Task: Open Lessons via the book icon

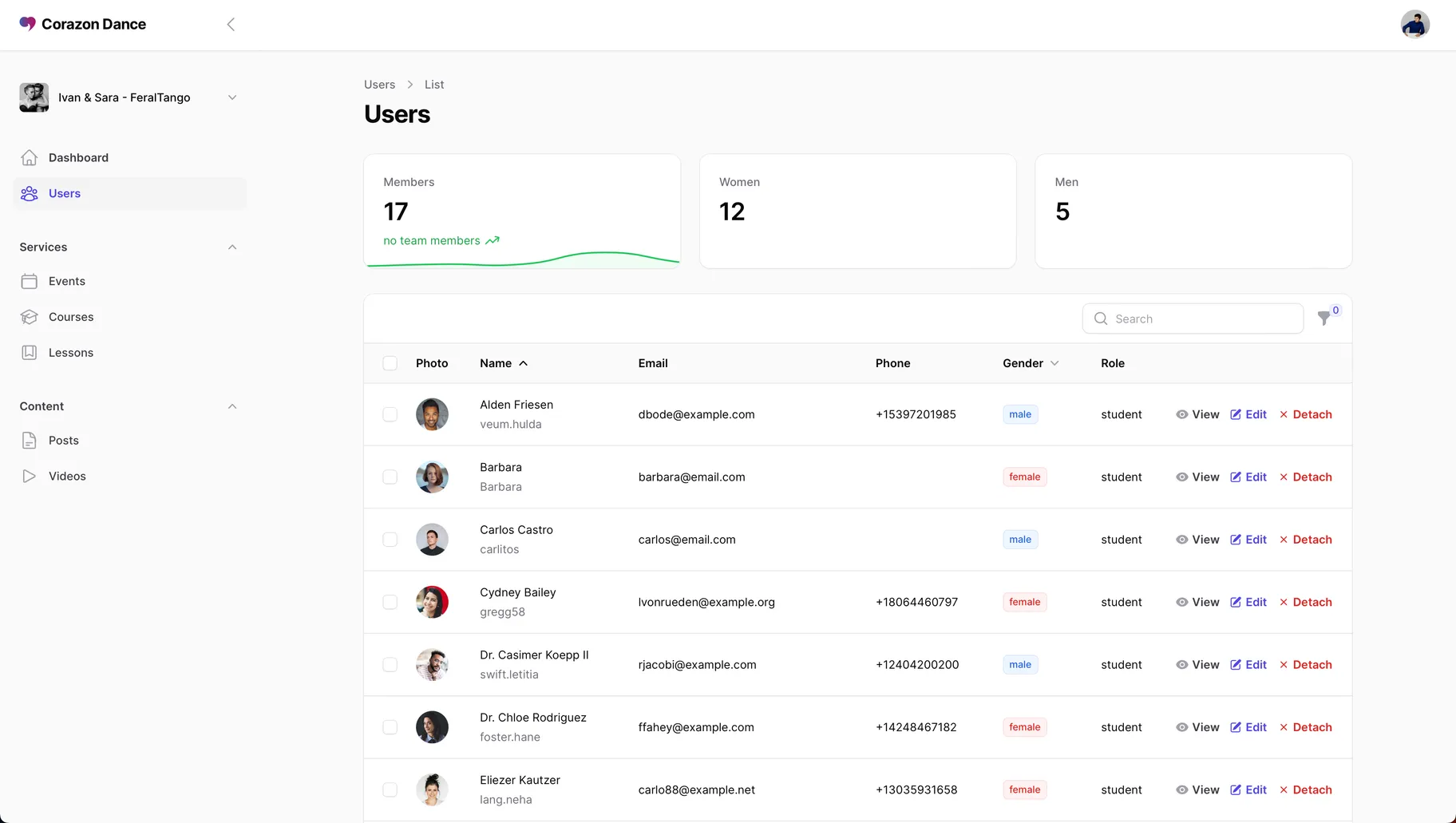Action: point(30,352)
